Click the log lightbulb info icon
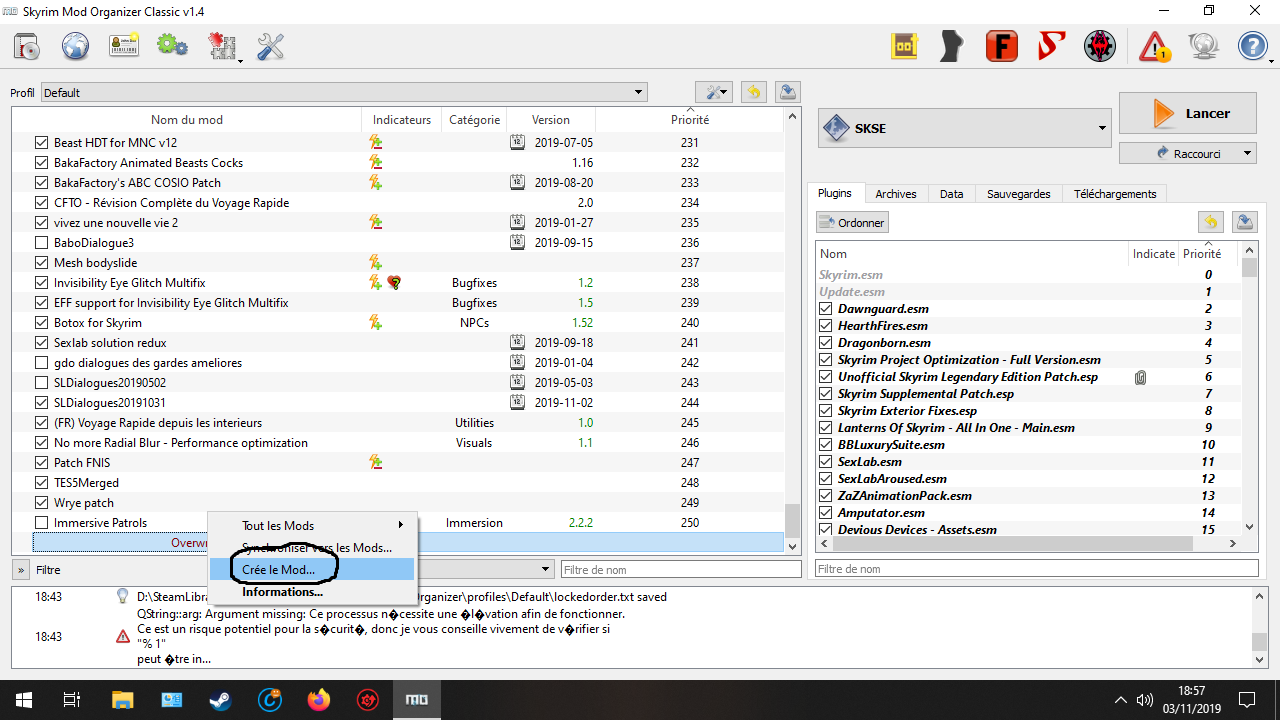This screenshot has width=1280, height=720. (x=123, y=597)
